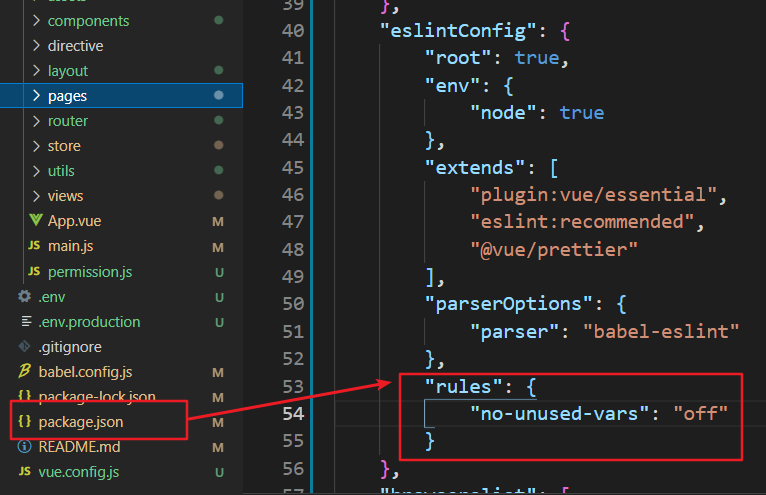Place cursor on "rules" key

pos(464,387)
